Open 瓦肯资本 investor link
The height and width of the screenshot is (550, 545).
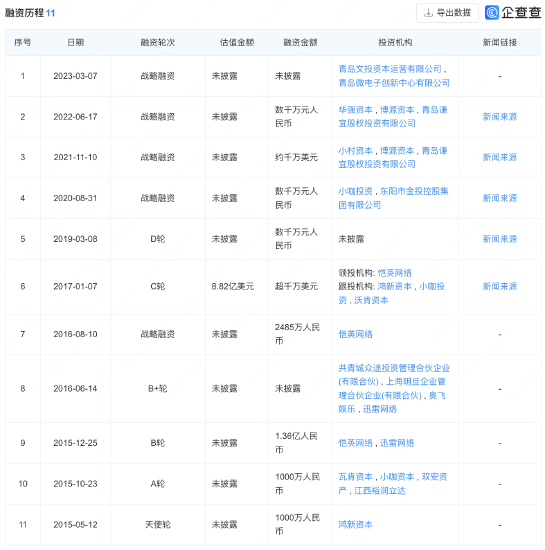(x=355, y=477)
